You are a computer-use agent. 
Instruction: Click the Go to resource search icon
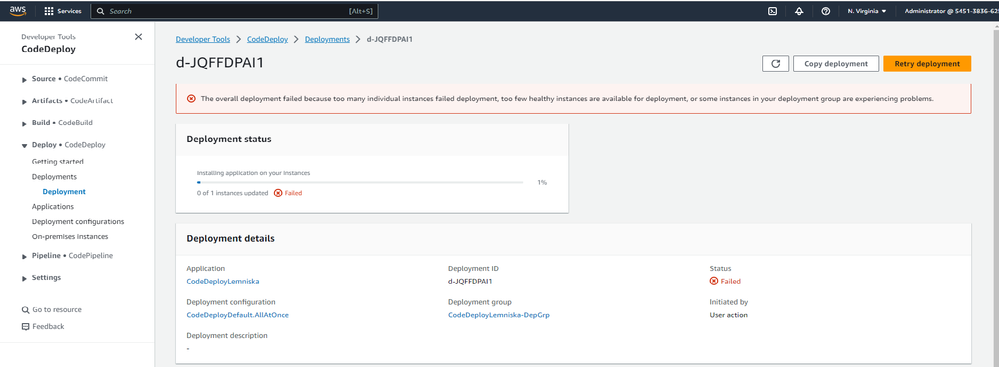25,310
